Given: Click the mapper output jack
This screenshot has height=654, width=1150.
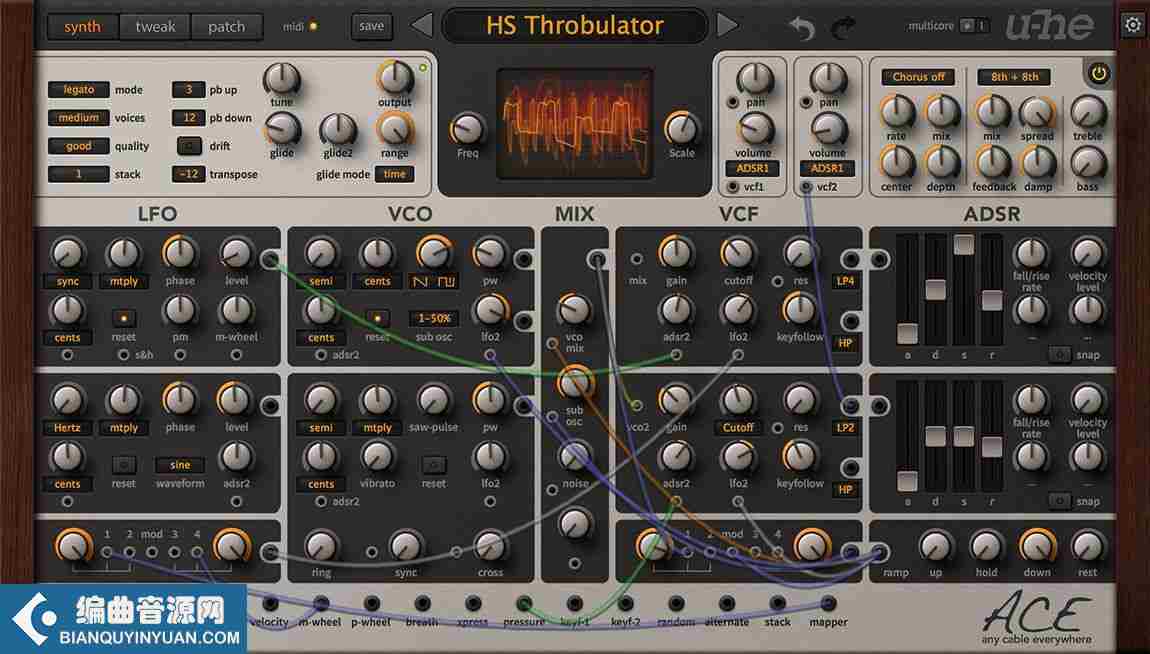Looking at the screenshot, I should (828, 603).
